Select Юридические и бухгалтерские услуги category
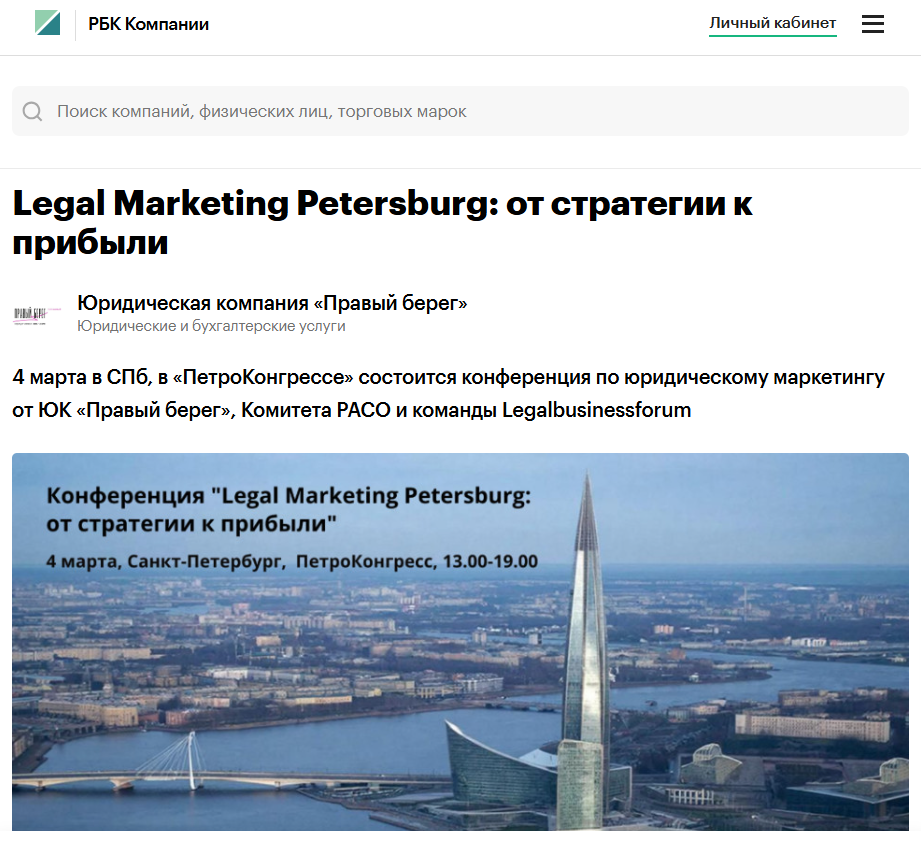921x843 pixels. [x=211, y=326]
